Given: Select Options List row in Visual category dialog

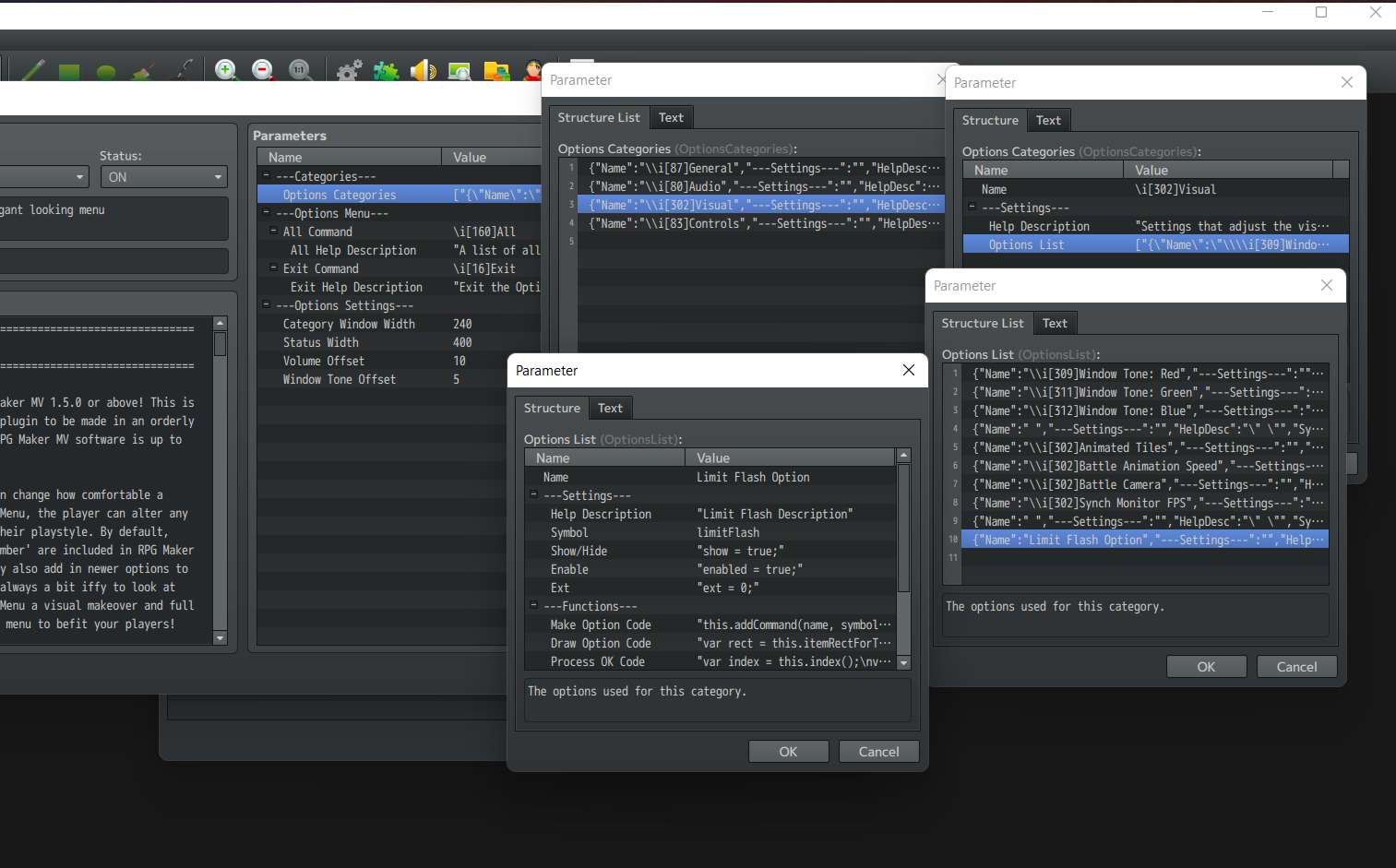Looking at the screenshot, I should [x=1156, y=244].
